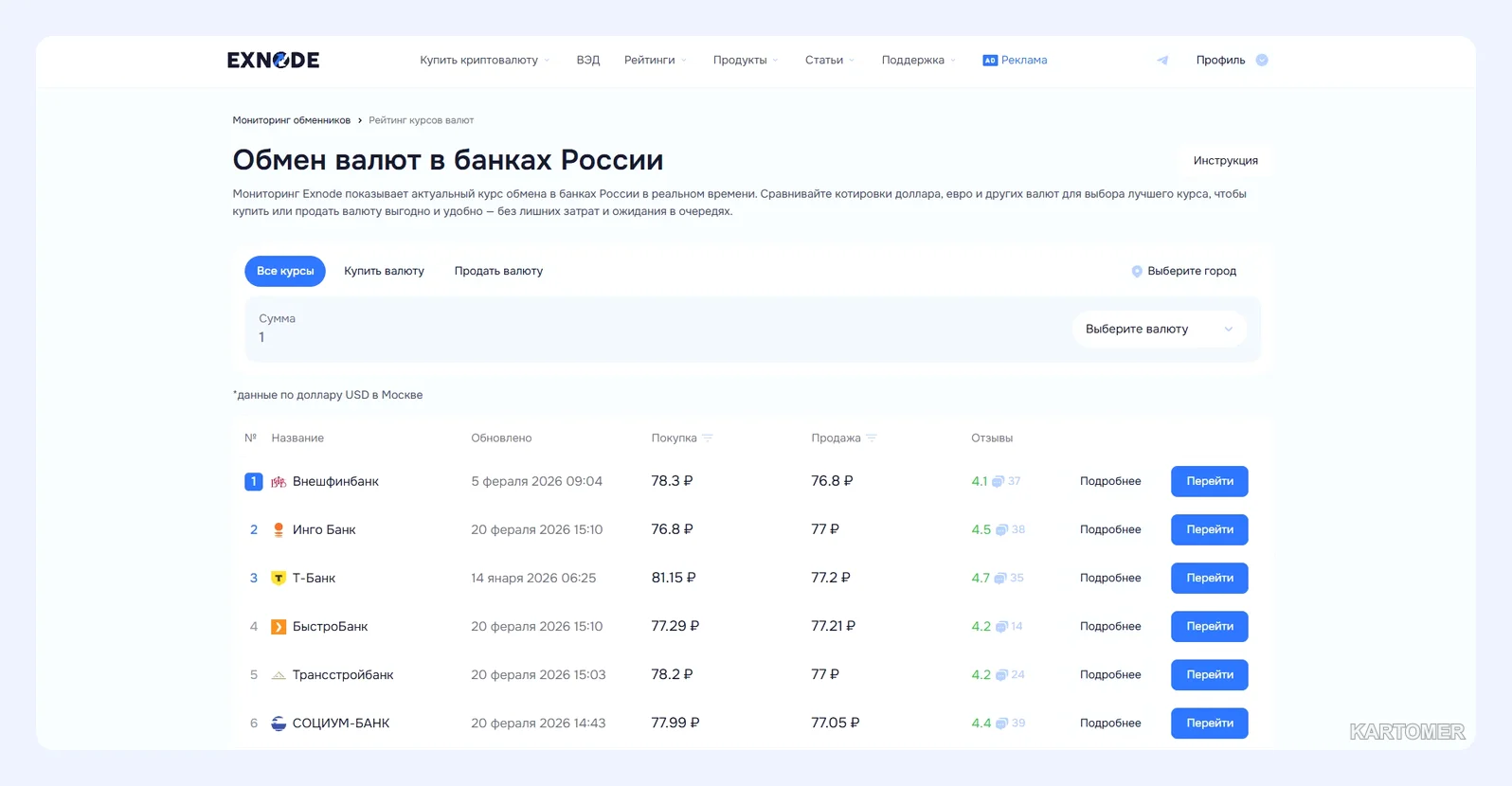1512x786 pixels.
Task: Click Перейти for Т-Банк
Action: point(1210,578)
